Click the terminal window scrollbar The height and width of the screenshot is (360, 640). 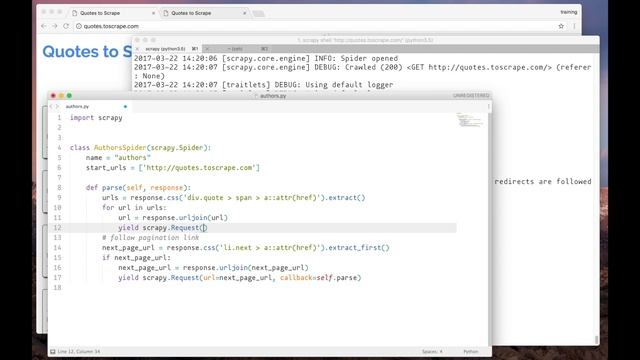click(596, 340)
